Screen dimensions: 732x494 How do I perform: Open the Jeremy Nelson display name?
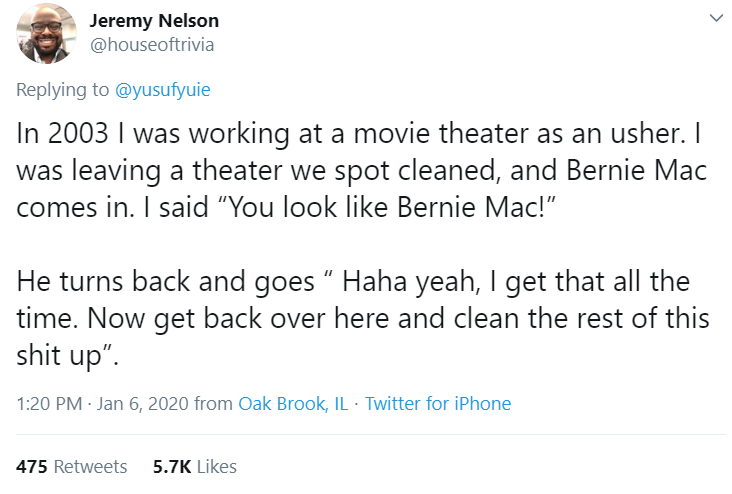pos(154,21)
